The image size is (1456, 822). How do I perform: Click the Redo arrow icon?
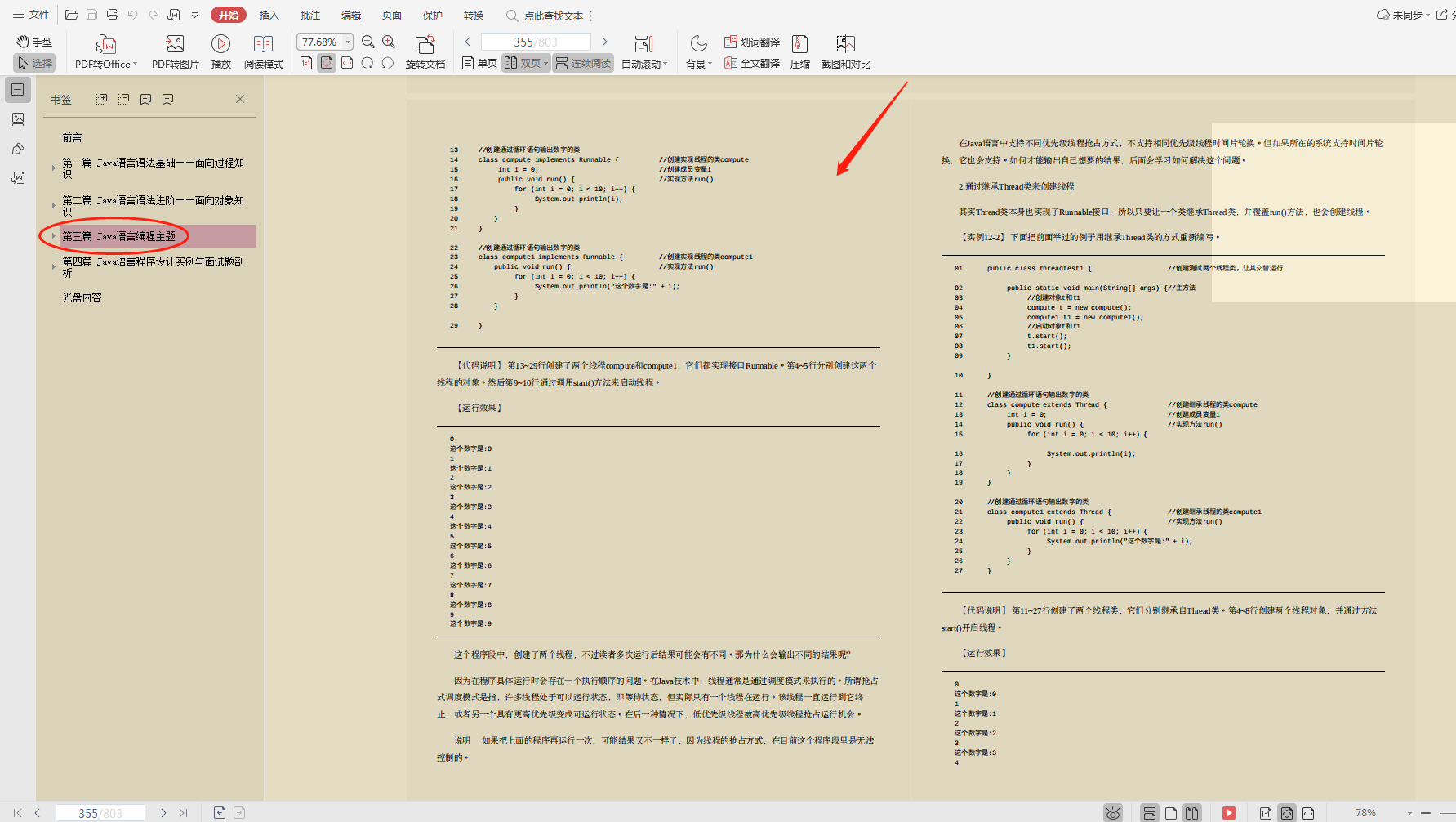154,15
